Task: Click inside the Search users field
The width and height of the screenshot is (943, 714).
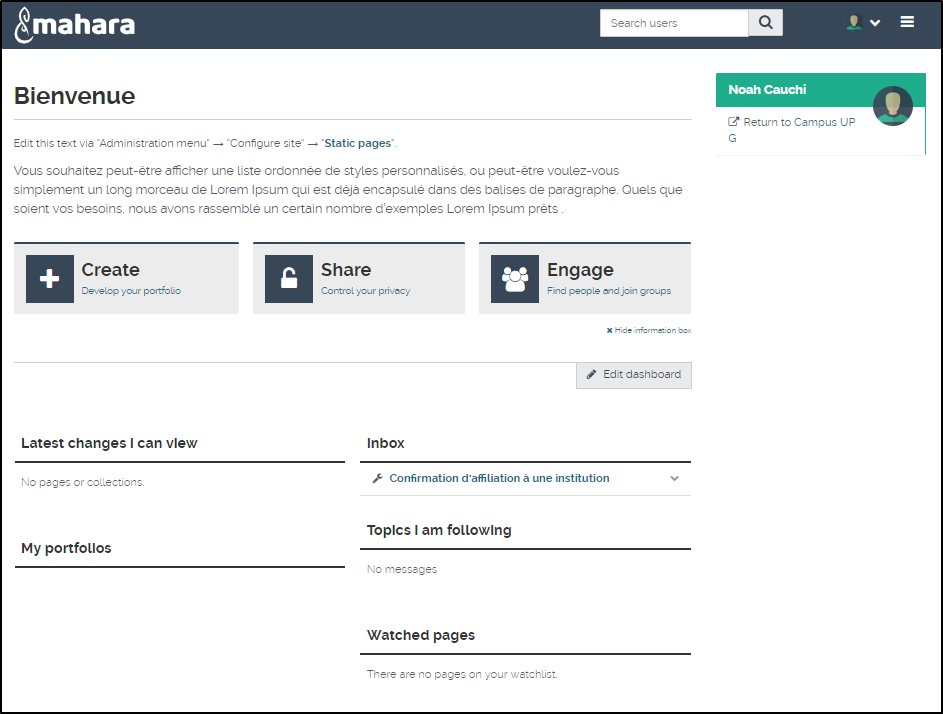Action: point(673,23)
